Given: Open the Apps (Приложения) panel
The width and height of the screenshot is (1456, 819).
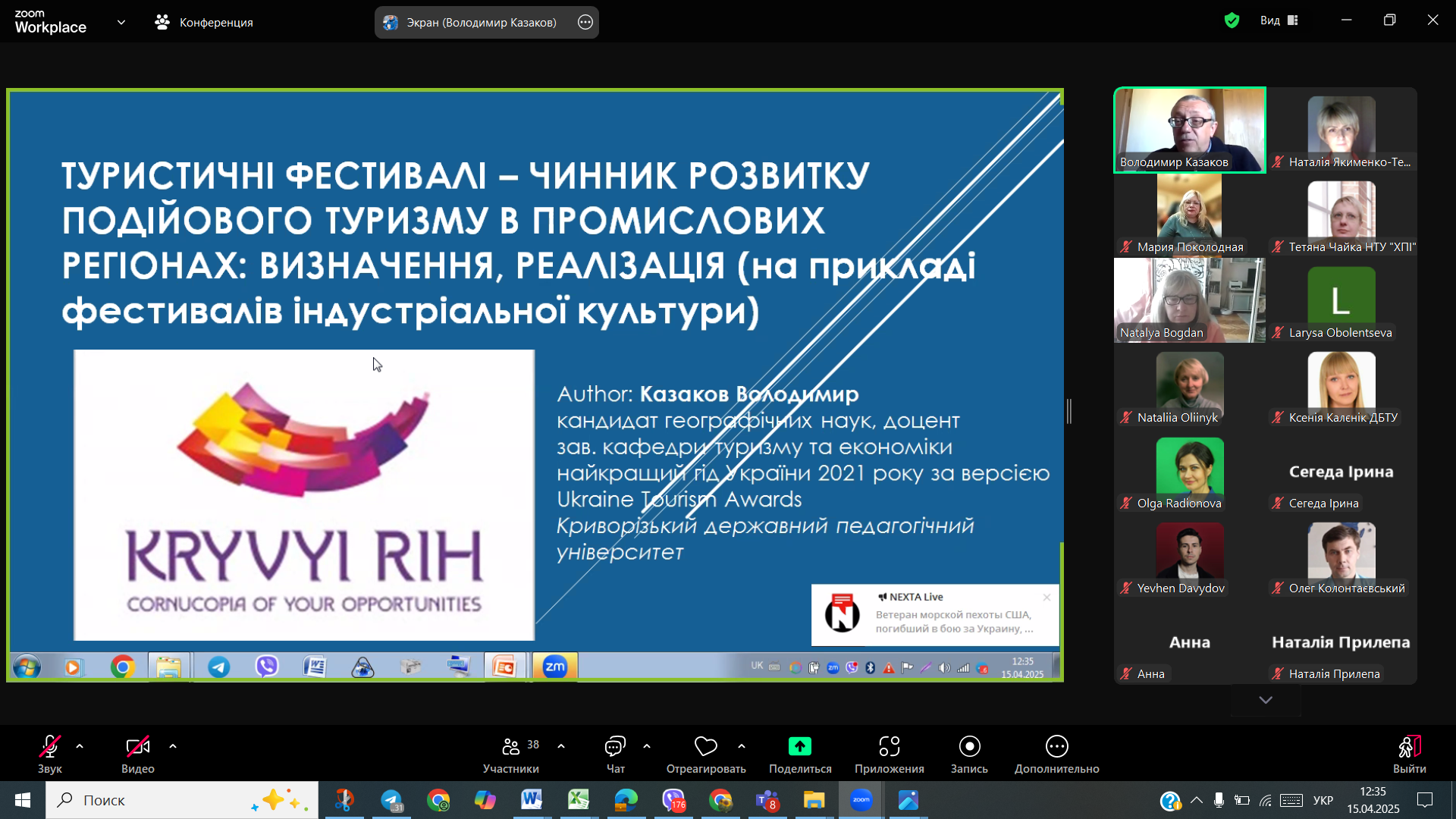Looking at the screenshot, I should [x=889, y=755].
